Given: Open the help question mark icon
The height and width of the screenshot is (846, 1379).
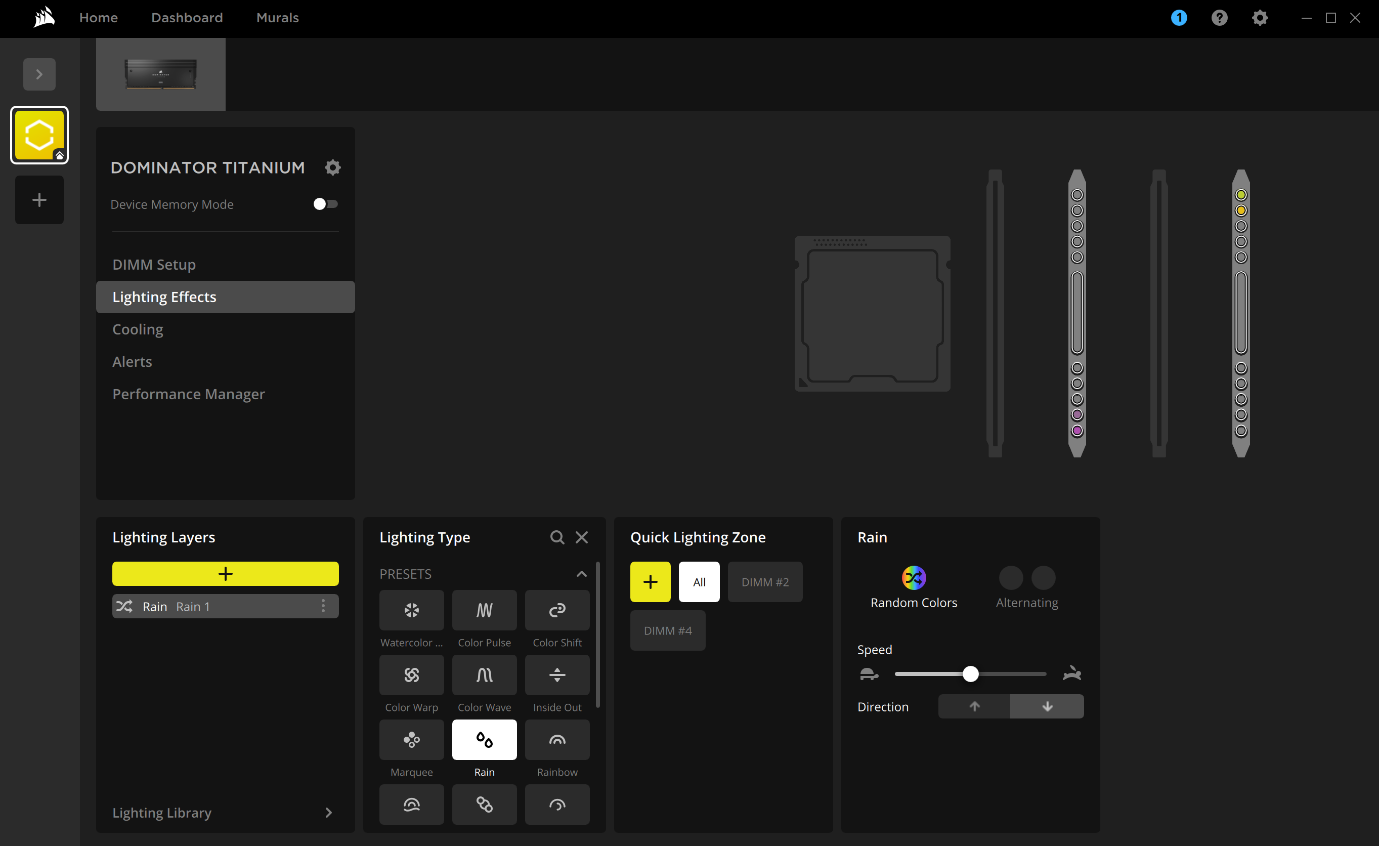Looking at the screenshot, I should pos(1219,18).
